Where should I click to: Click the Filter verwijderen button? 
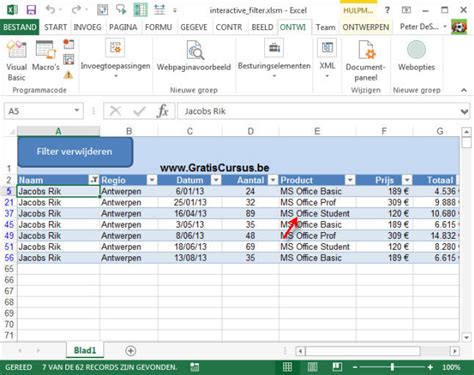coord(75,152)
